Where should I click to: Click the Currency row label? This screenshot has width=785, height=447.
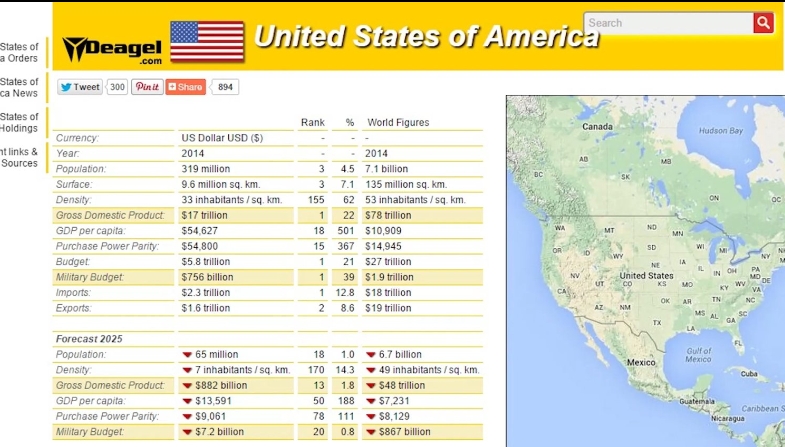point(77,138)
